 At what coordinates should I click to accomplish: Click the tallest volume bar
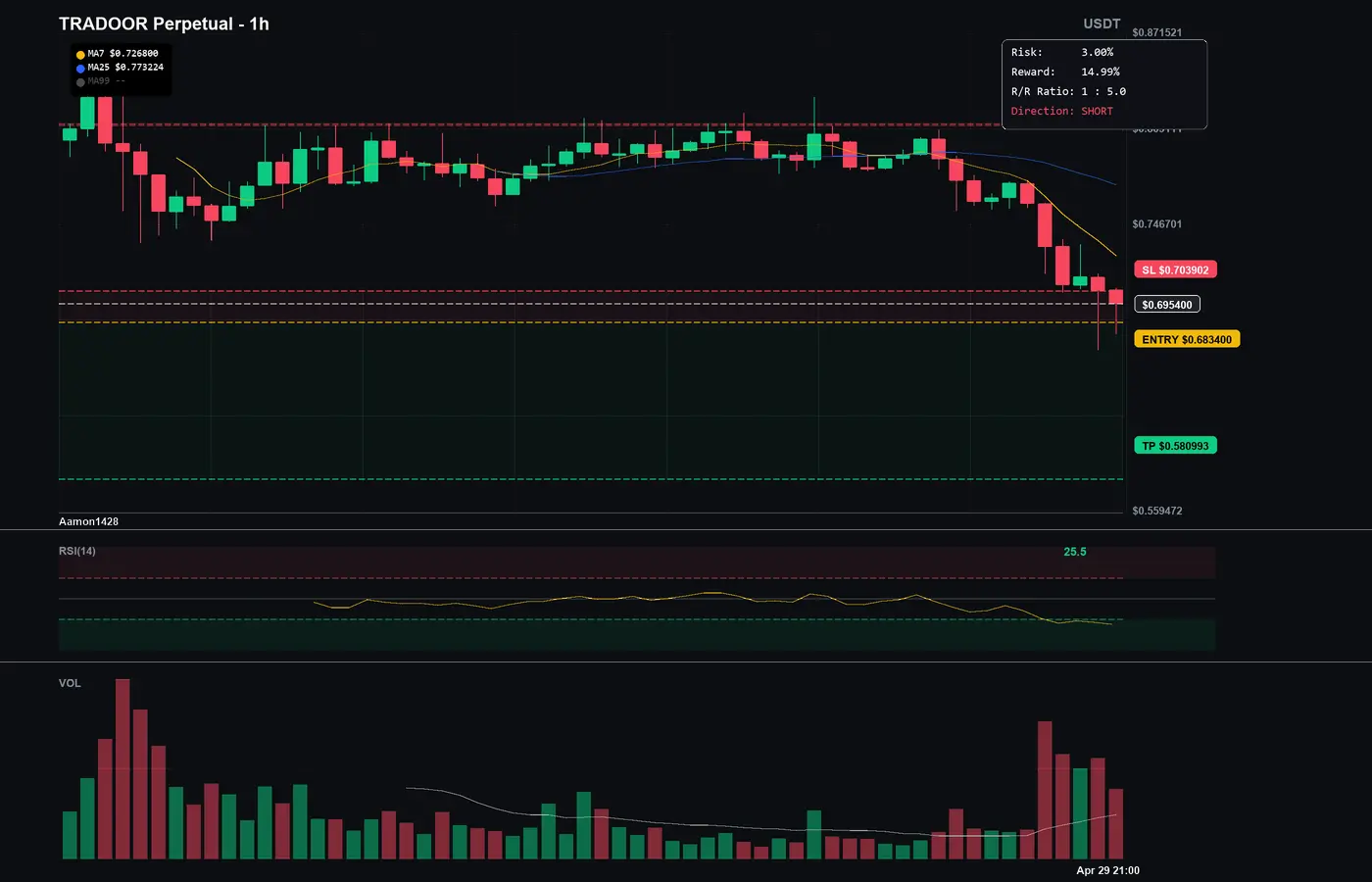pos(122,769)
